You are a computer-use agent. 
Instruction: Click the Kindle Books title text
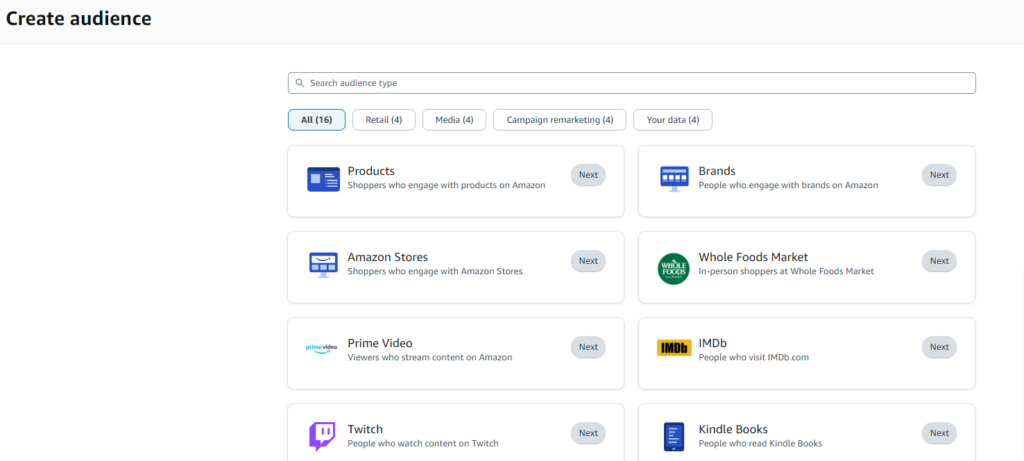pos(733,430)
